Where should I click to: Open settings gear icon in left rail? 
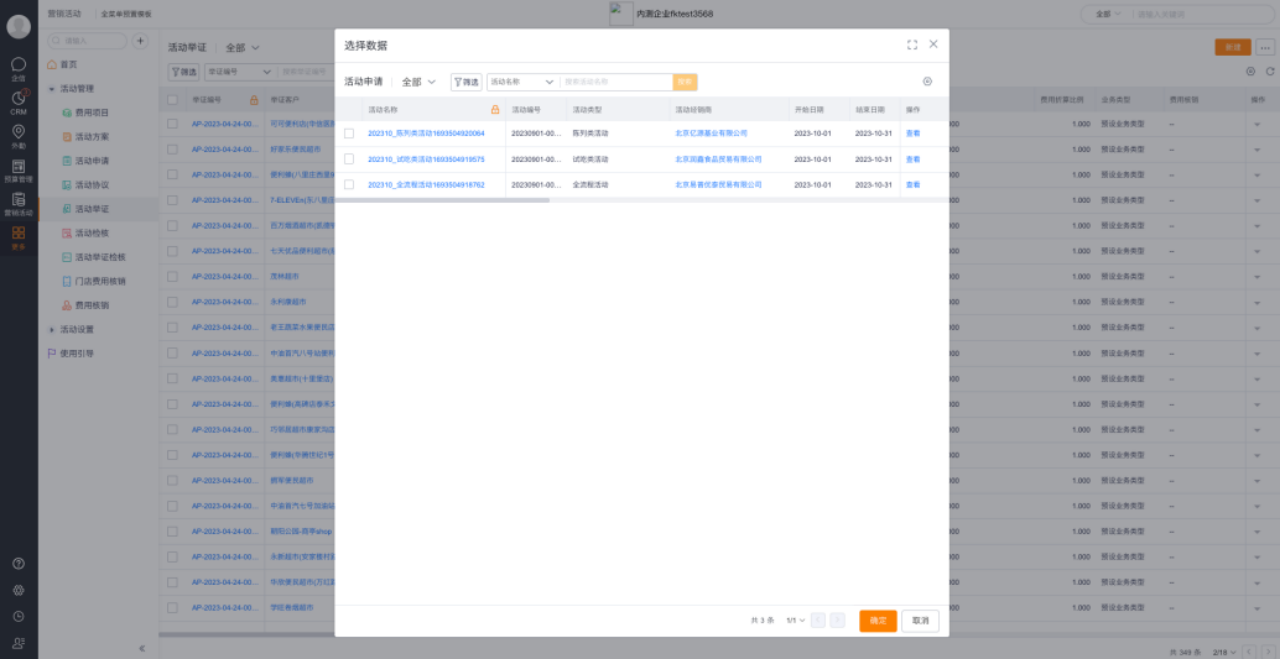(x=18, y=590)
